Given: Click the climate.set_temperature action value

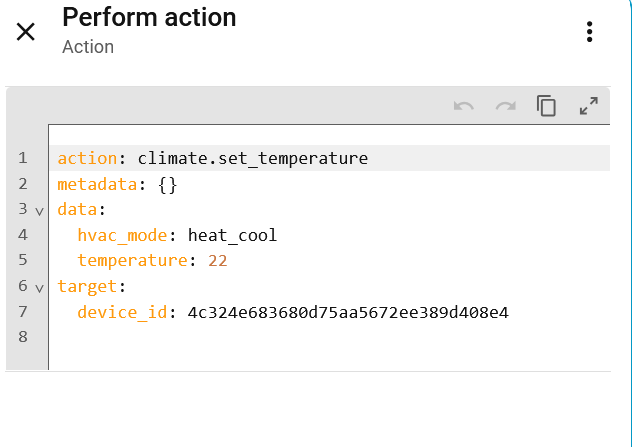Looking at the screenshot, I should click(253, 158).
